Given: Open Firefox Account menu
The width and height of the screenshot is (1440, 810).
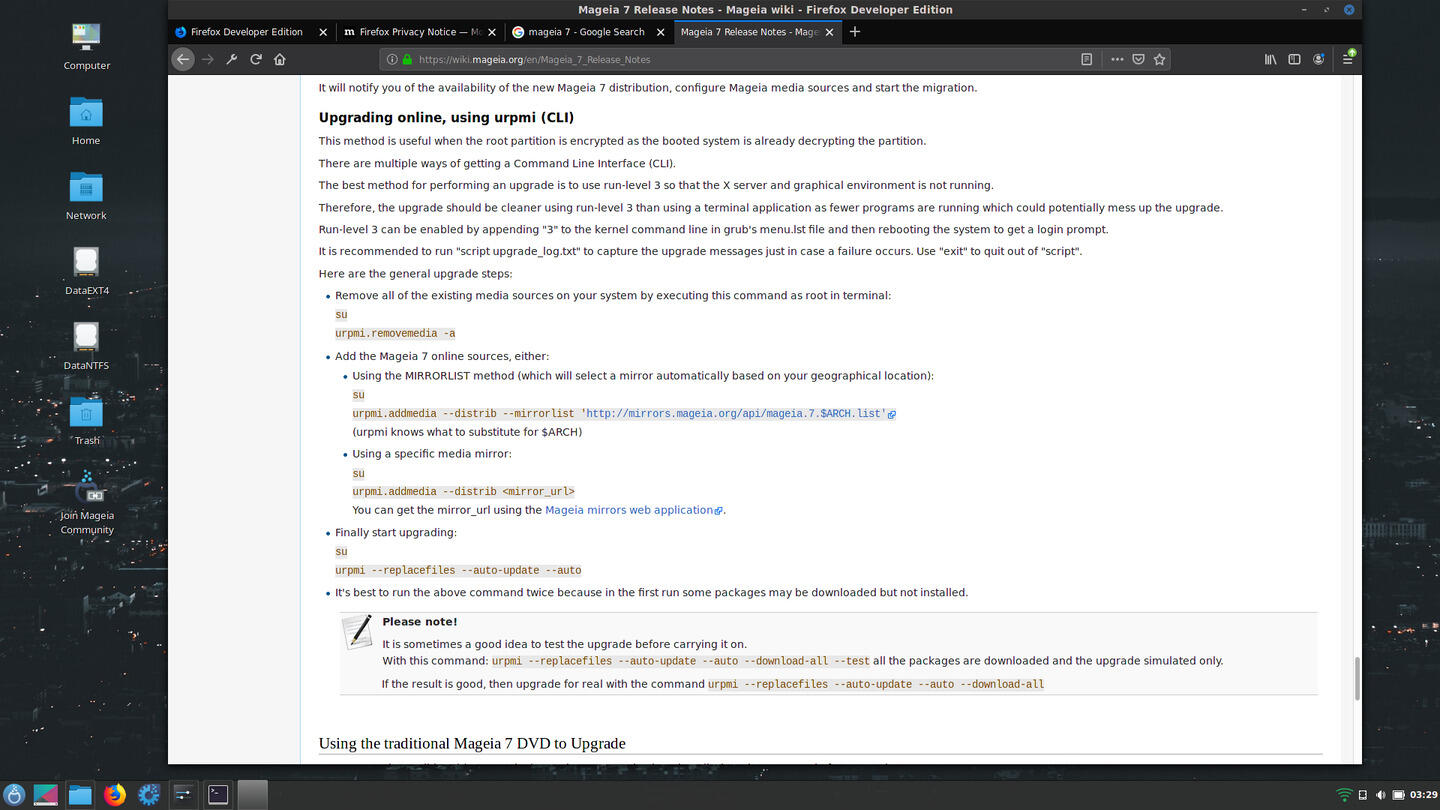Looking at the screenshot, I should [x=1318, y=59].
